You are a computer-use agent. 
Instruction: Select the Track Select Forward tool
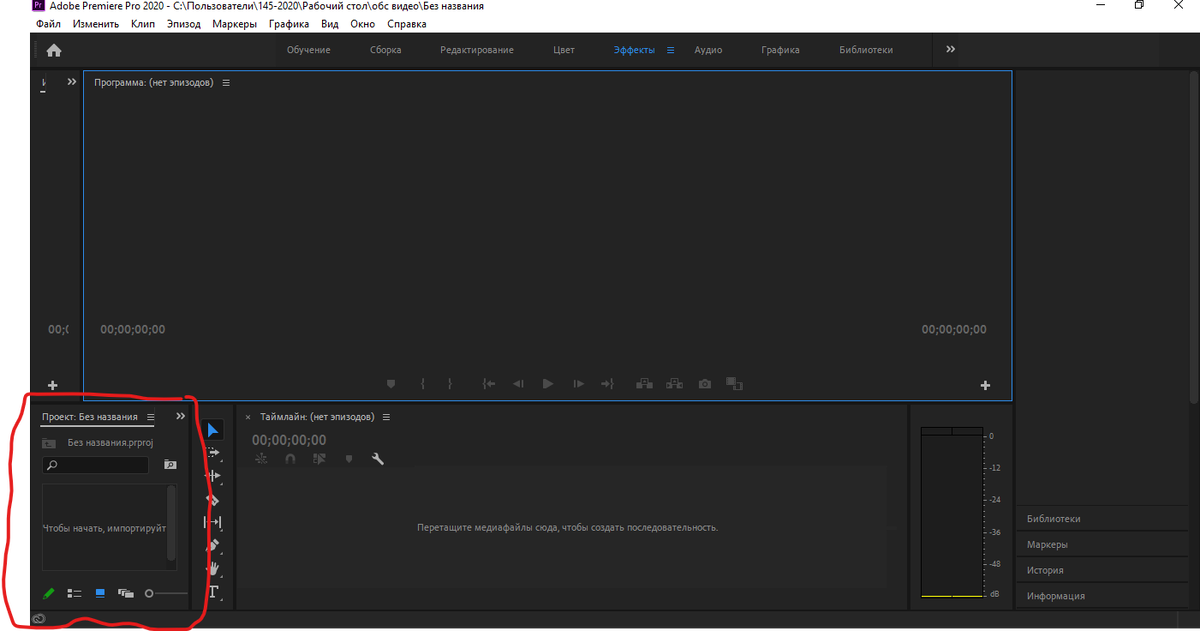click(x=213, y=453)
